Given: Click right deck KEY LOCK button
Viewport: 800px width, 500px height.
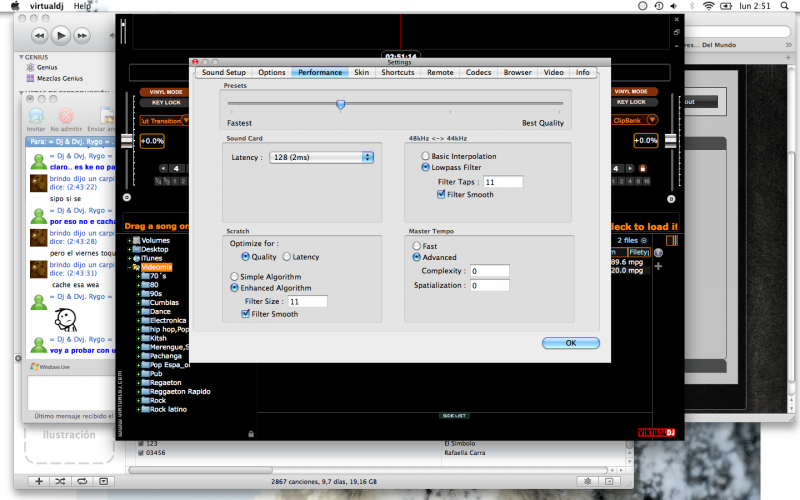Looking at the screenshot, I should 631,102.
